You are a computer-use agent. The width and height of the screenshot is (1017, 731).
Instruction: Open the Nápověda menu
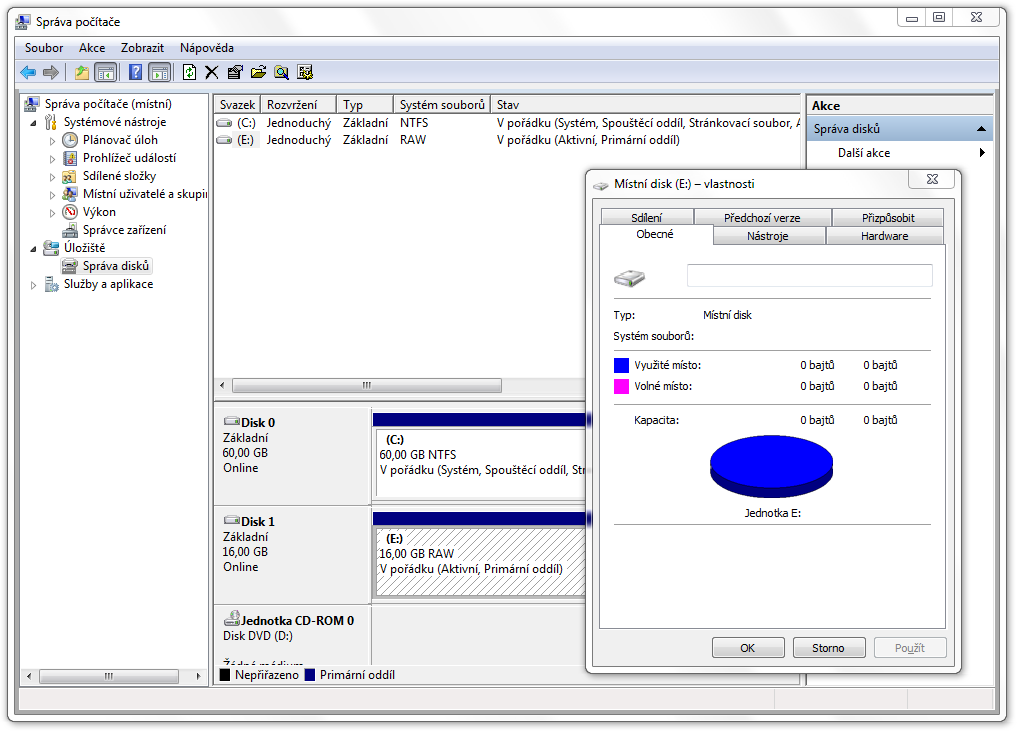tap(207, 48)
